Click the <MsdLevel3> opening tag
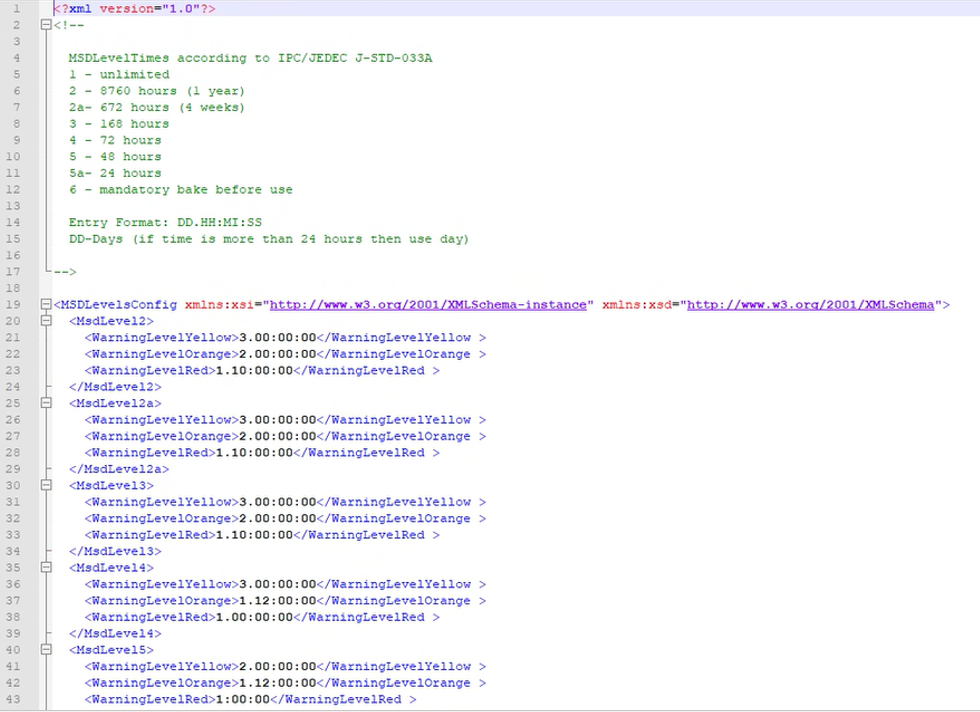Image resolution: width=980 pixels, height=712 pixels. (x=111, y=486)
